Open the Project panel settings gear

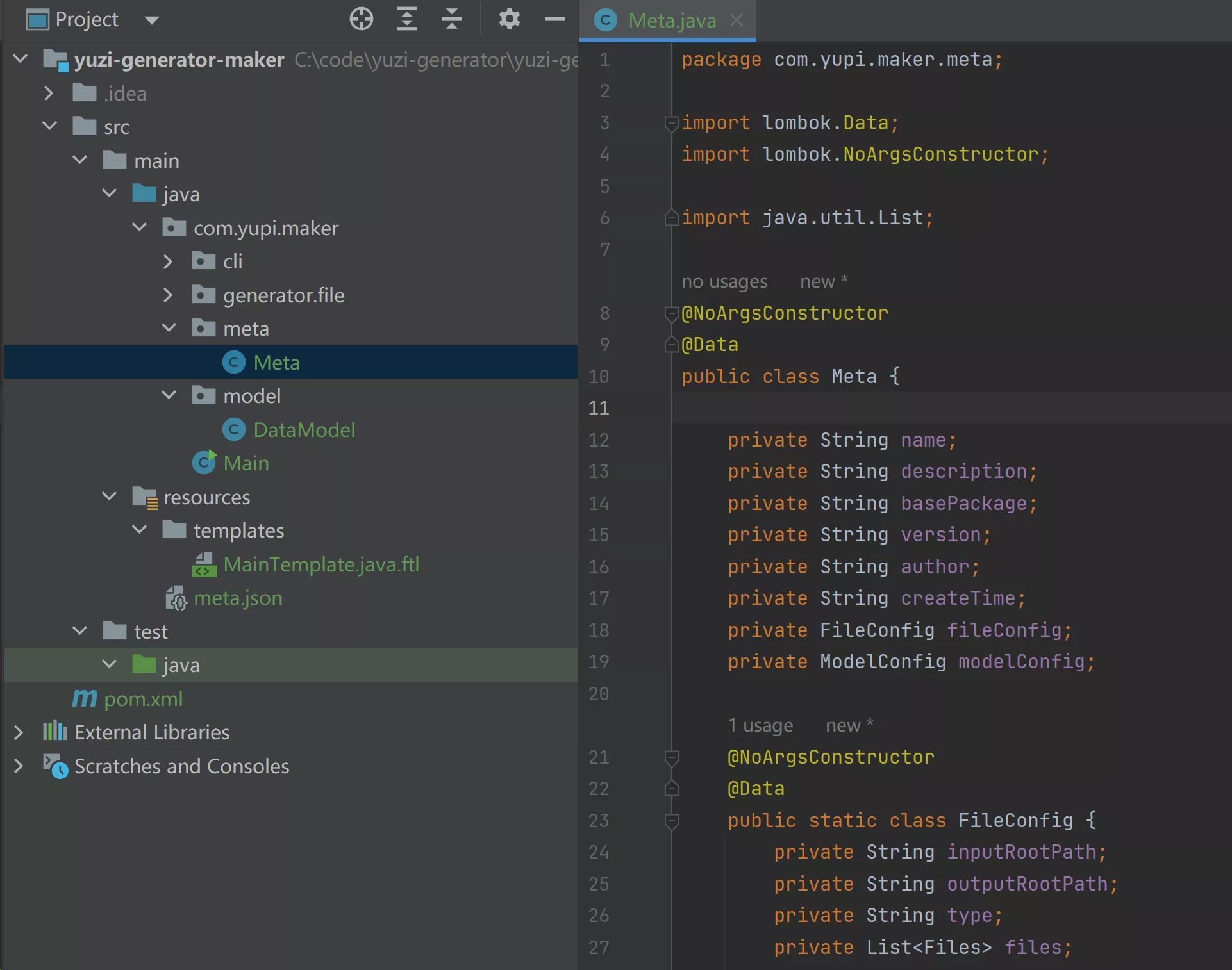[510, 19]
